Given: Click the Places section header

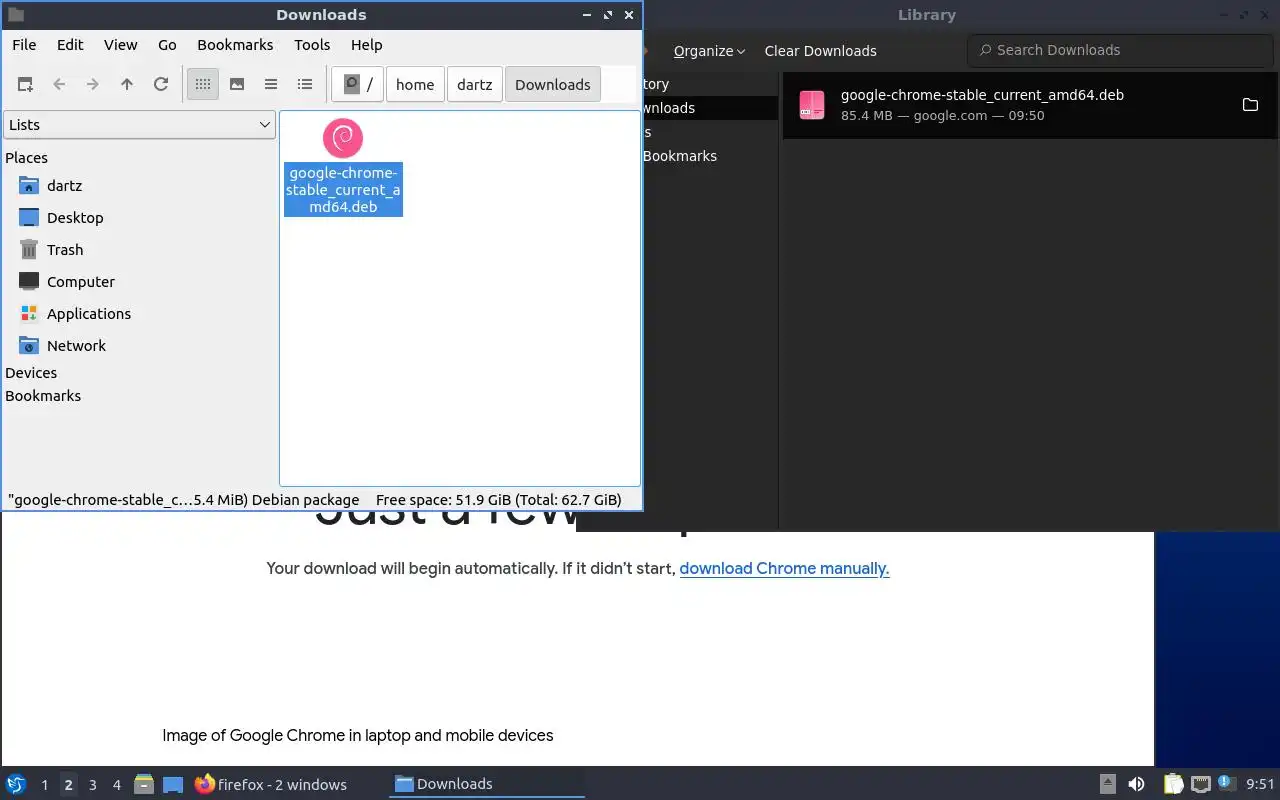Looking at the screenshot, I should point(26,158).
